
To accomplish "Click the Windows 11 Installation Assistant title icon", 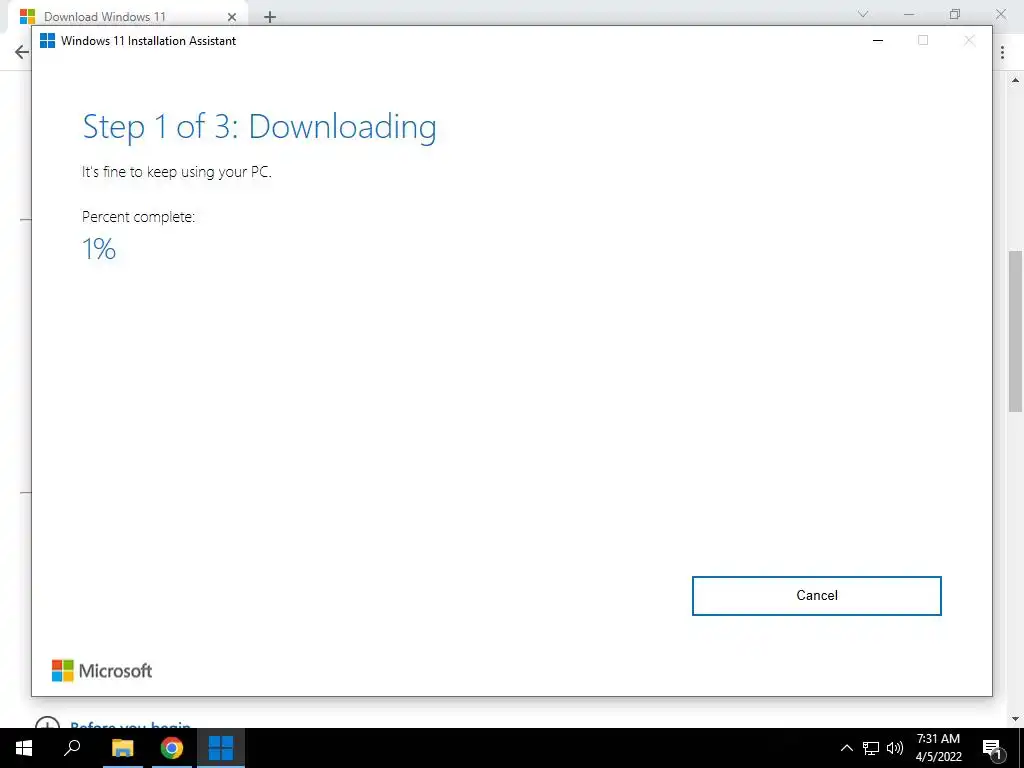I will click(47, 40).
